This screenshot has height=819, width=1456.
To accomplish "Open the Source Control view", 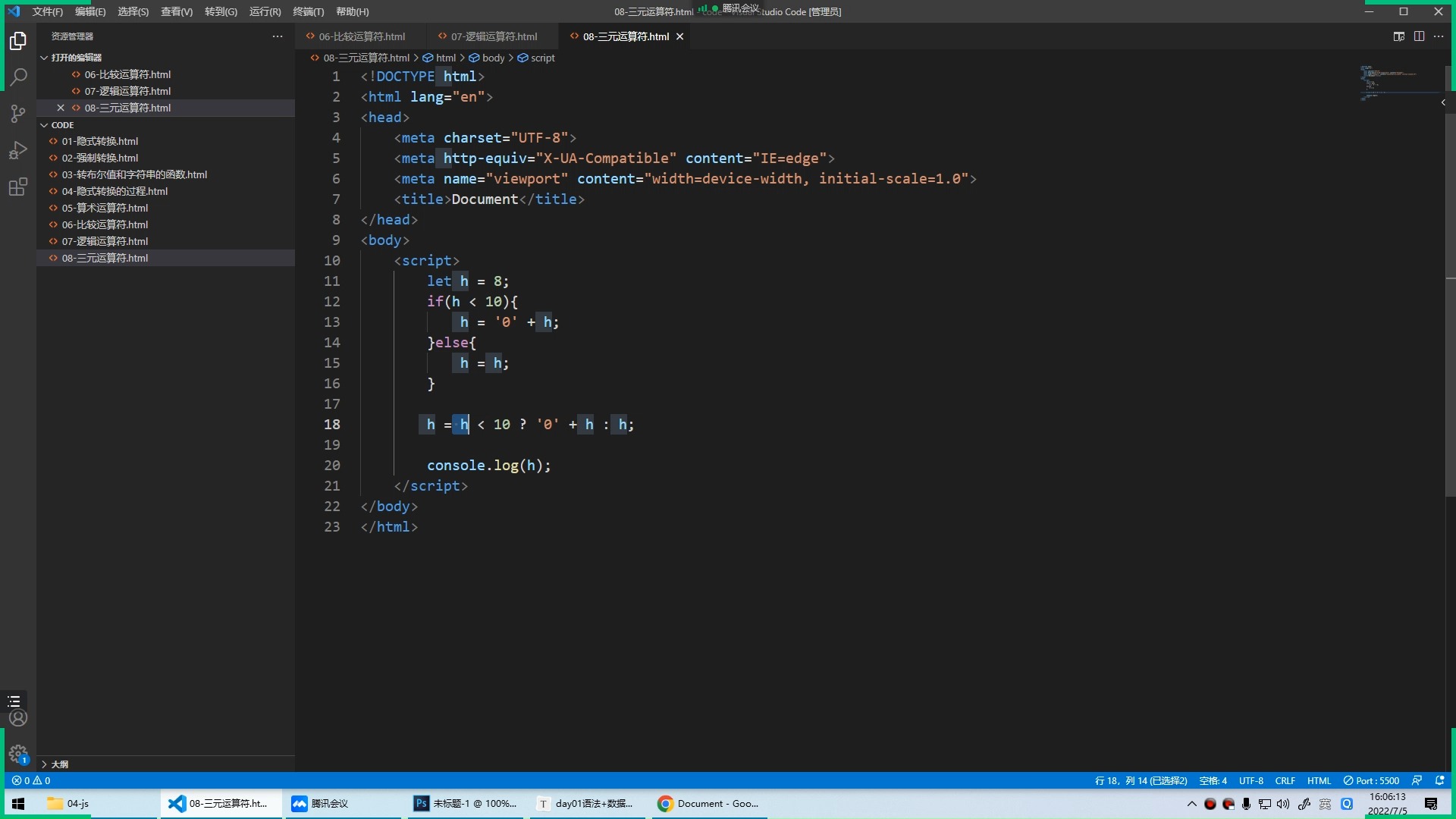I will 18,114.
